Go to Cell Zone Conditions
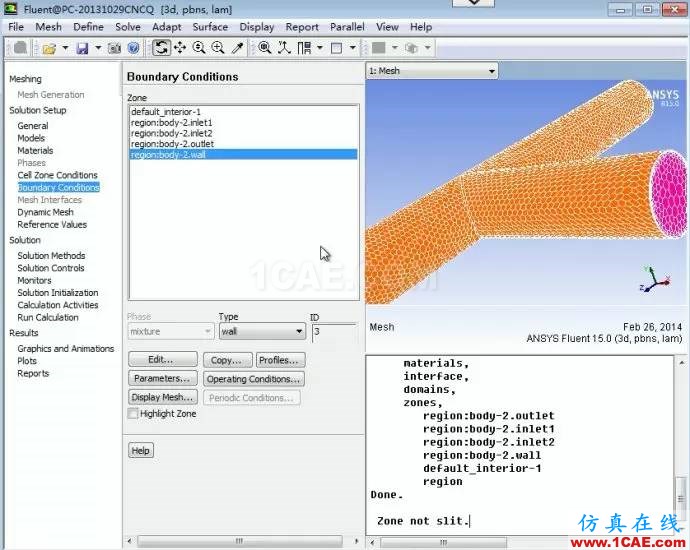This screenshot has height=550, width=690. coord(57,175)
